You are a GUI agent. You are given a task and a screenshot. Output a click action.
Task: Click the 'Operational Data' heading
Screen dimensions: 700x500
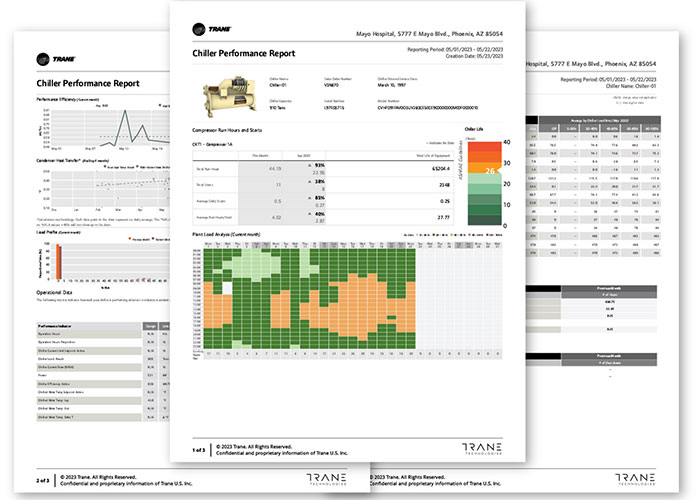pos(54,292)
